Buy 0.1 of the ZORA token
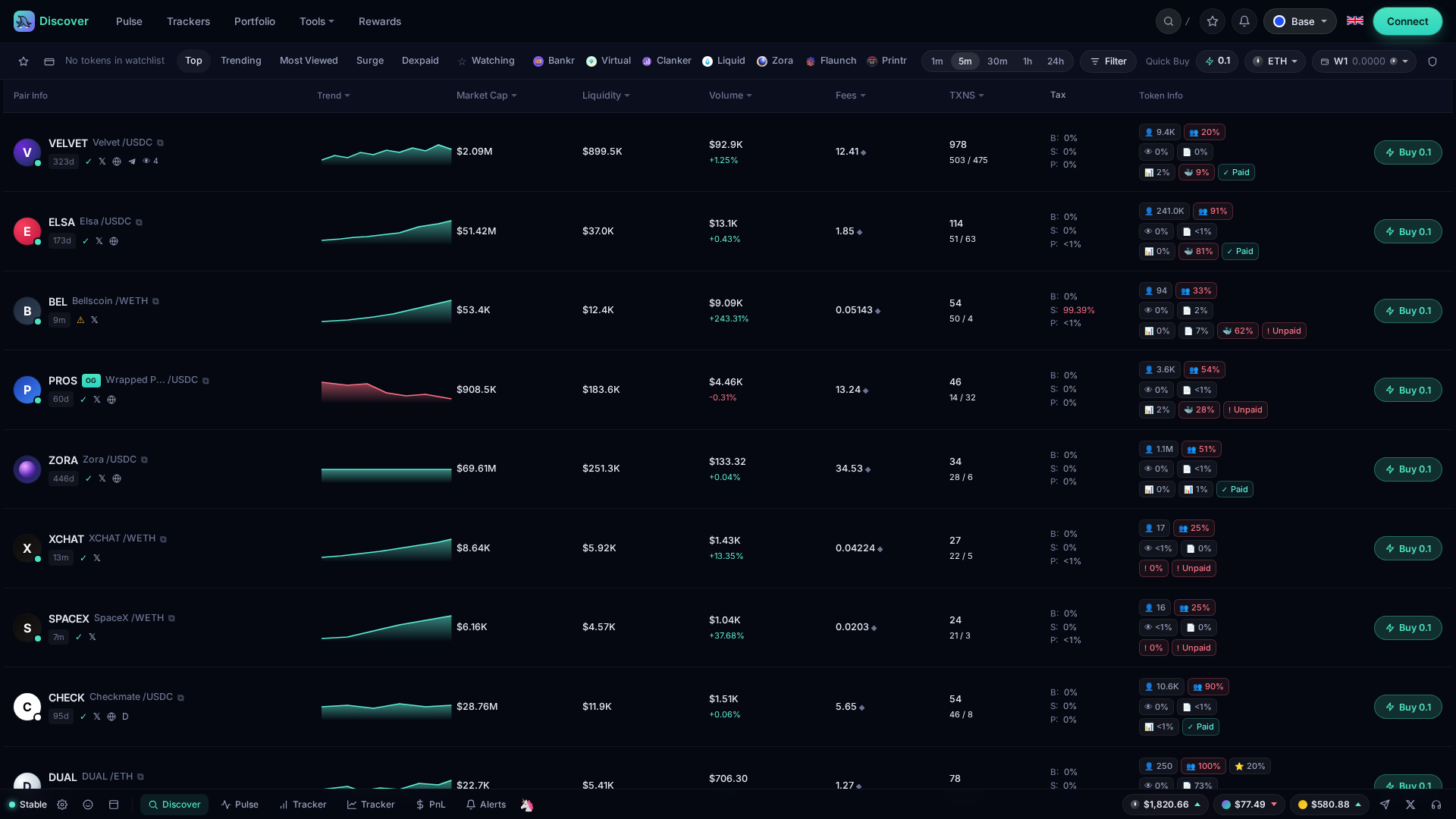This screenshot has width=1456, height=819. pyautogui.click(x=1408, y=469)
